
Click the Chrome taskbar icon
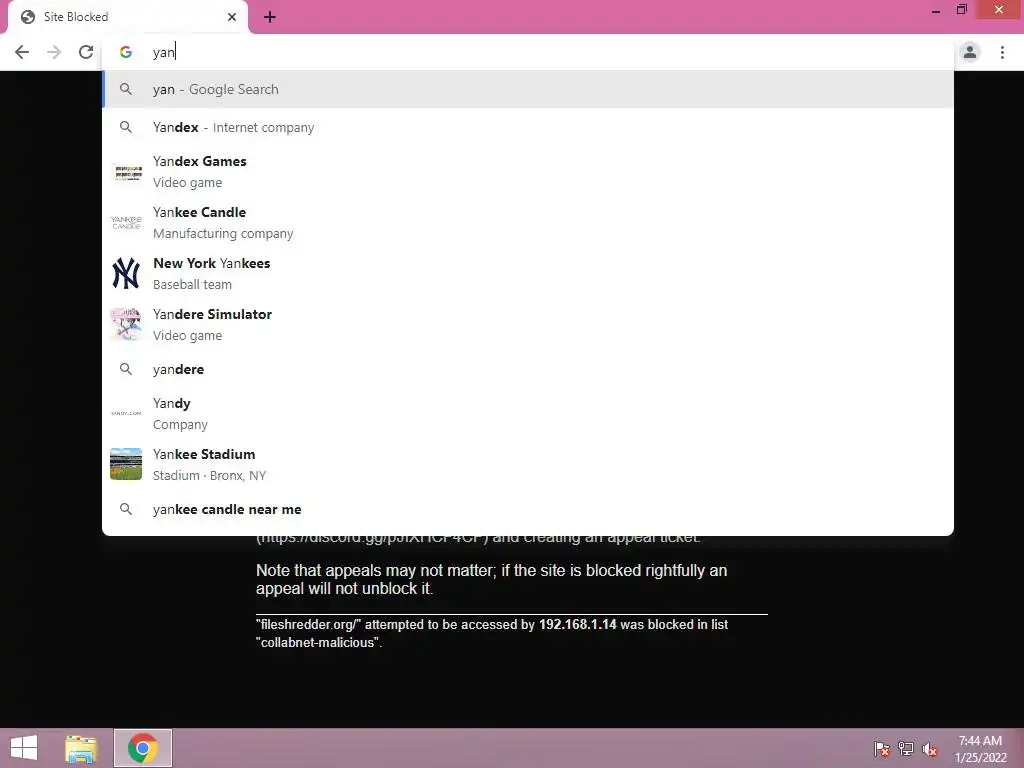point(143,748)
